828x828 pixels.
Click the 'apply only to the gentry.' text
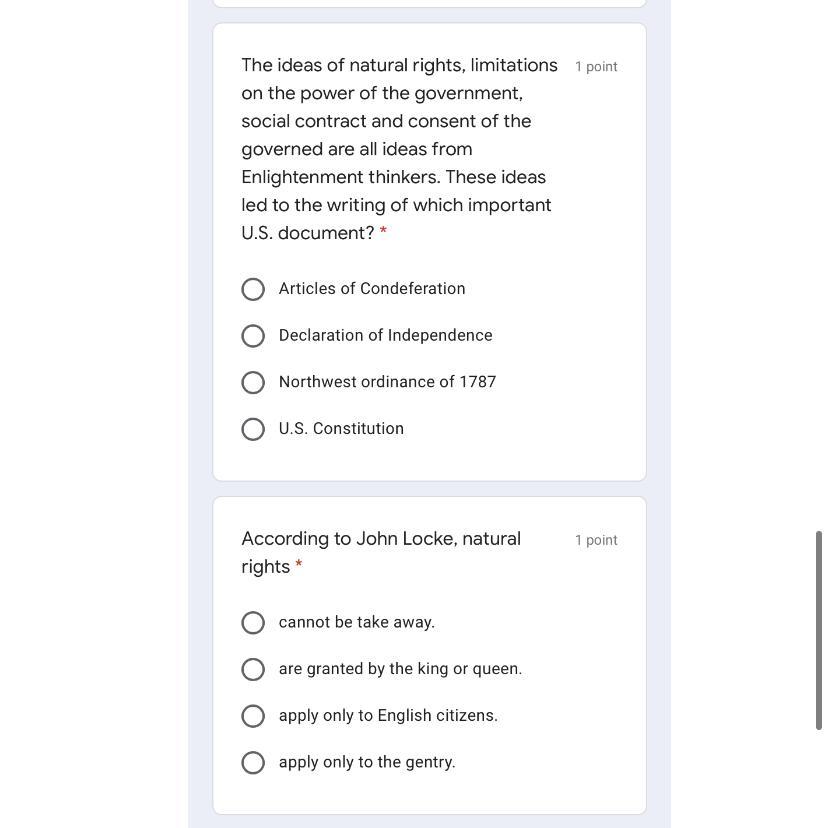click(x=367, y=763)
